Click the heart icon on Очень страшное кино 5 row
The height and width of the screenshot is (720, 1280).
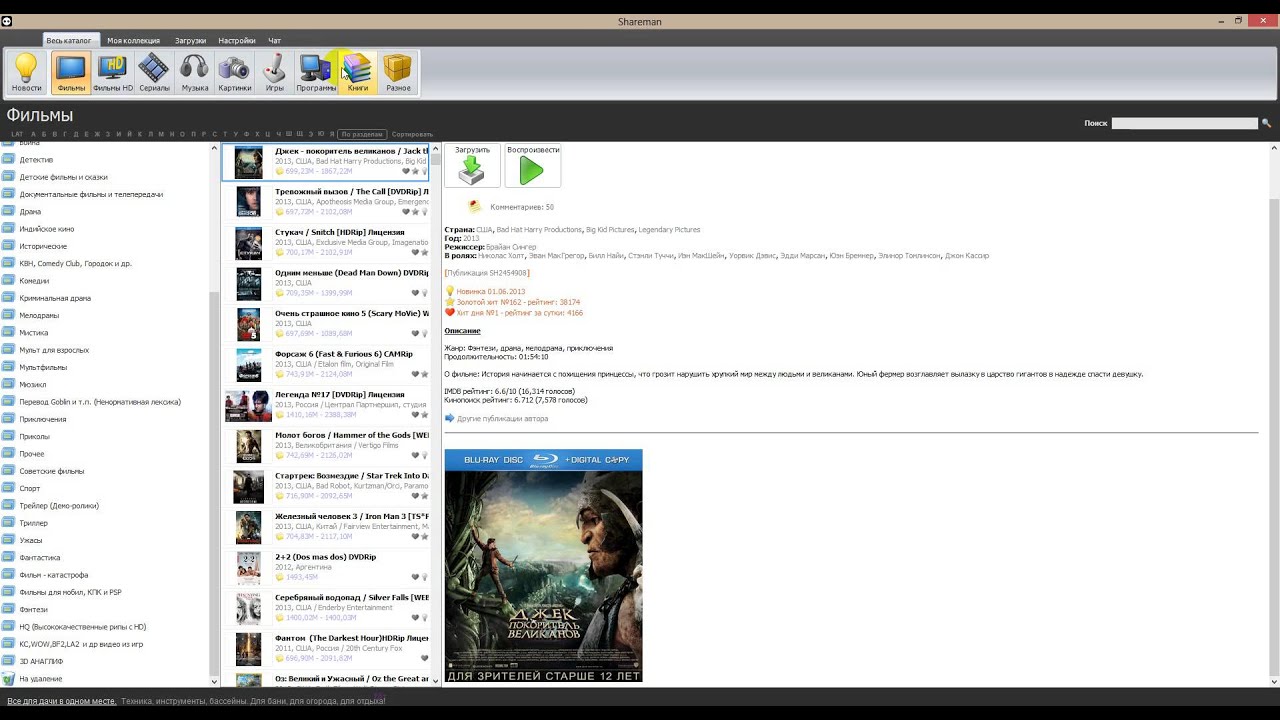(x=415, y=333)
